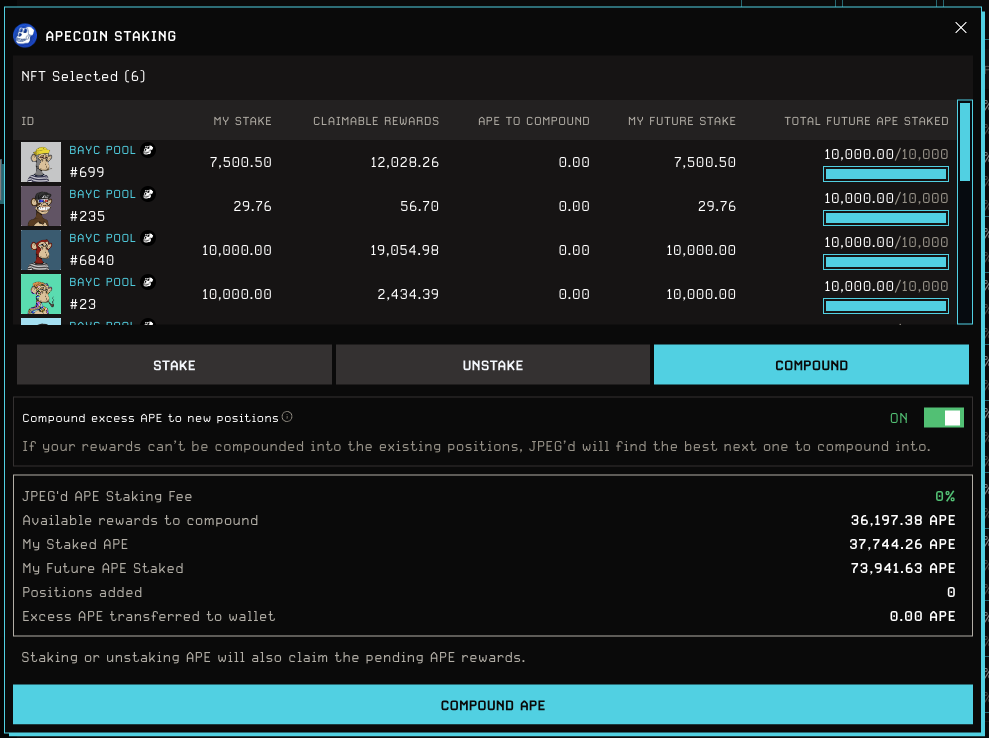Click the BAYC badge icon beside #235
The width and height of the screenshot is (989, 738).
pos(148,194)
